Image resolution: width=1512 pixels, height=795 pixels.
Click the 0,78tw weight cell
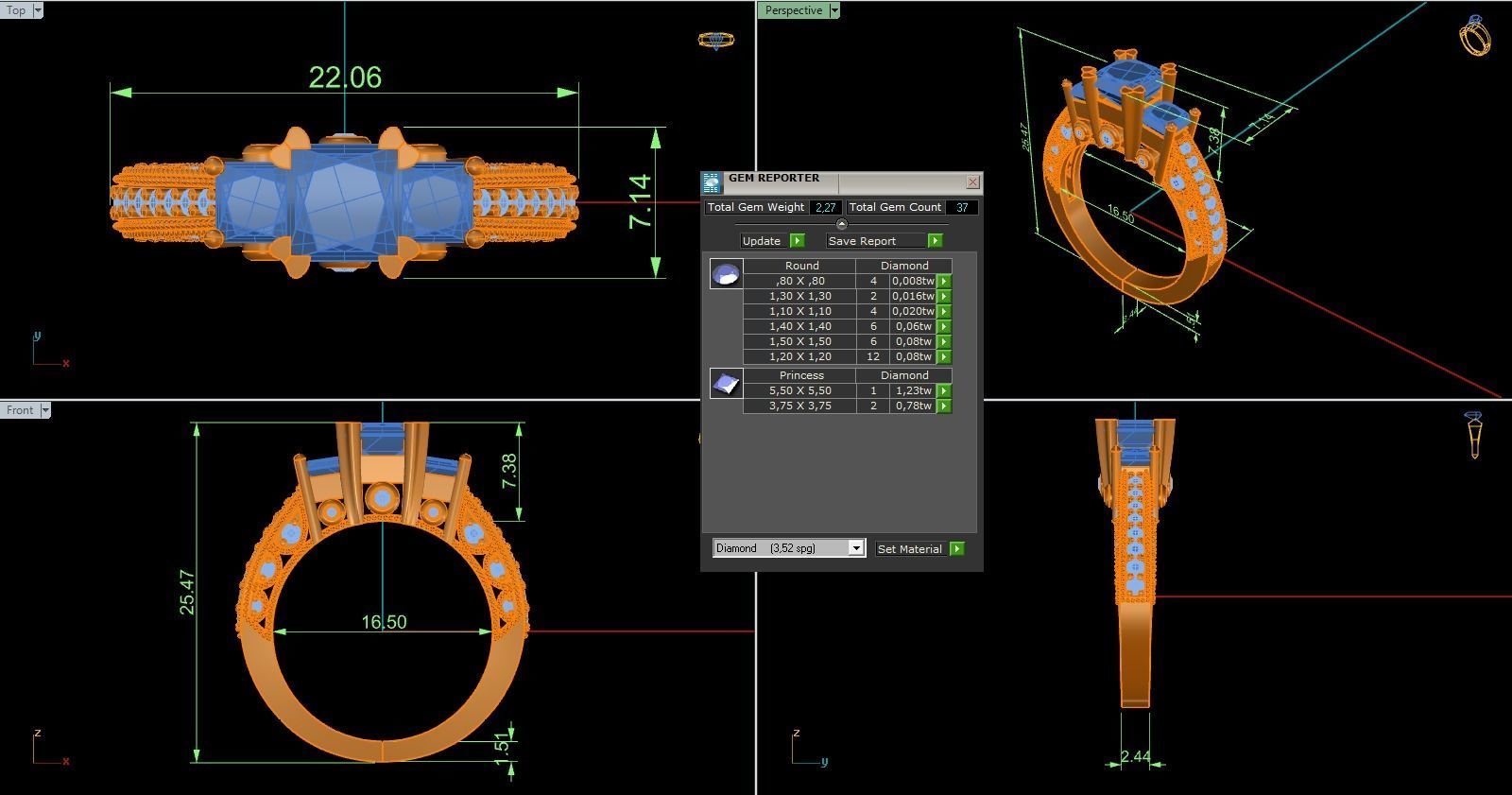[x=914, y=406]
